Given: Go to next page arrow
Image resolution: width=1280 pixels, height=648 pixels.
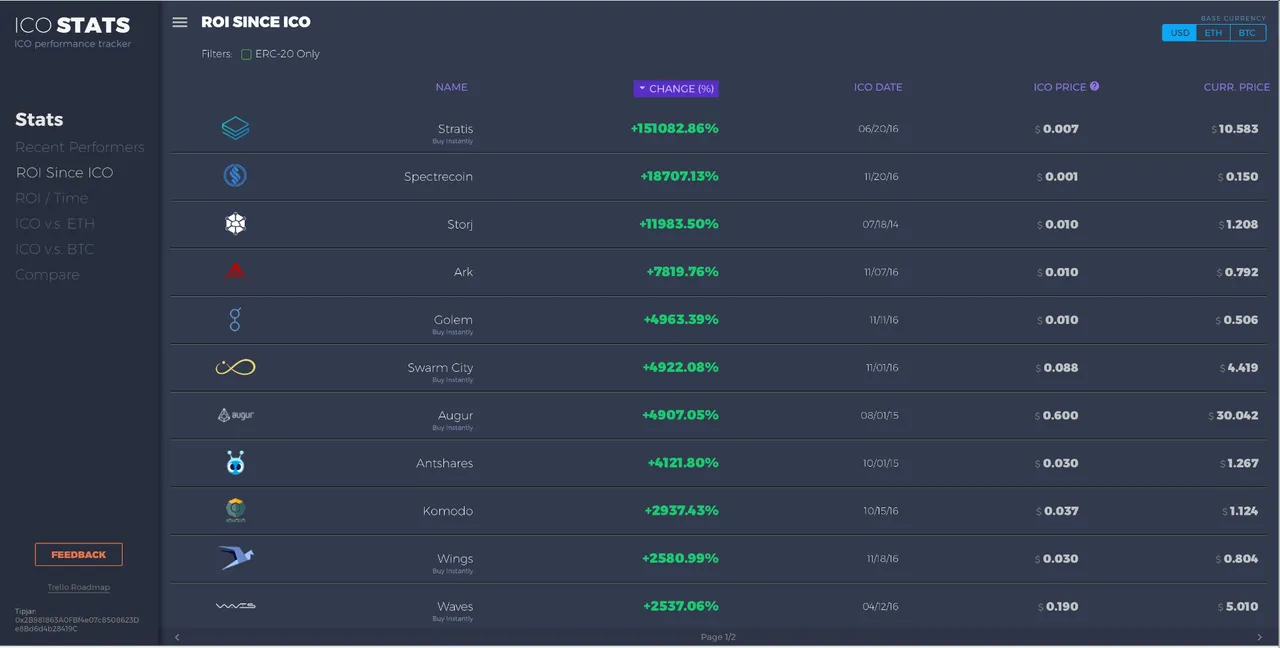Looking at the screenshot, I should tap(1259, 637).
